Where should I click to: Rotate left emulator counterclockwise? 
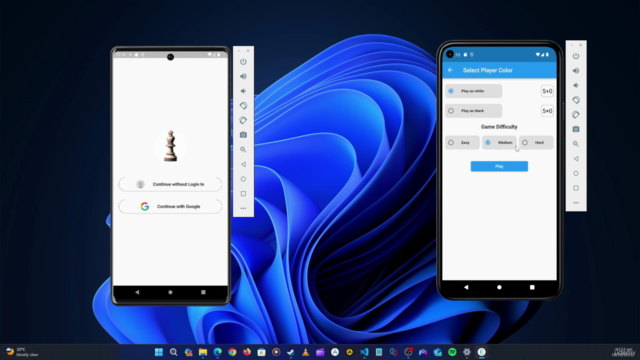point(243,106)
